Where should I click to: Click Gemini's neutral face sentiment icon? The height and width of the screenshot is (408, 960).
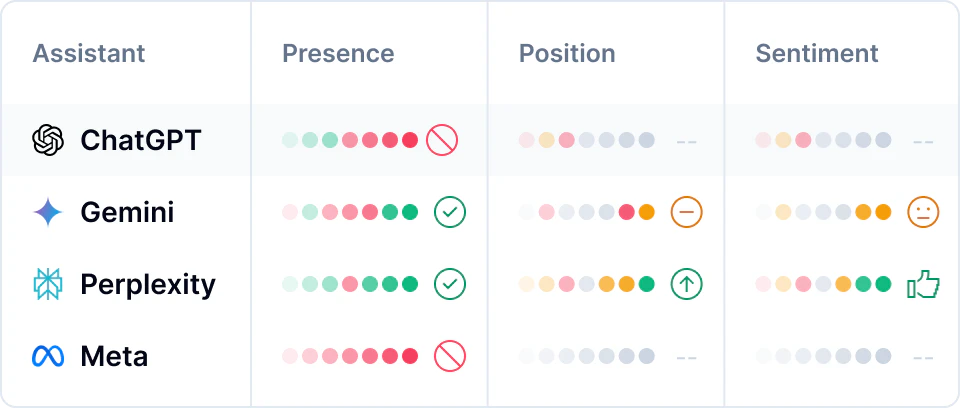pos(923,212)
